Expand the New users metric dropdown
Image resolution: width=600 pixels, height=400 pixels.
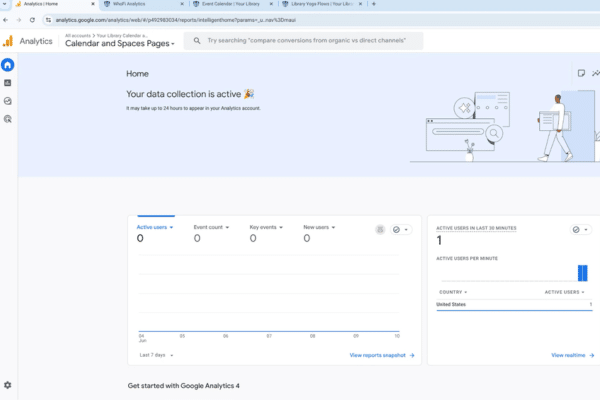(319, 227)
